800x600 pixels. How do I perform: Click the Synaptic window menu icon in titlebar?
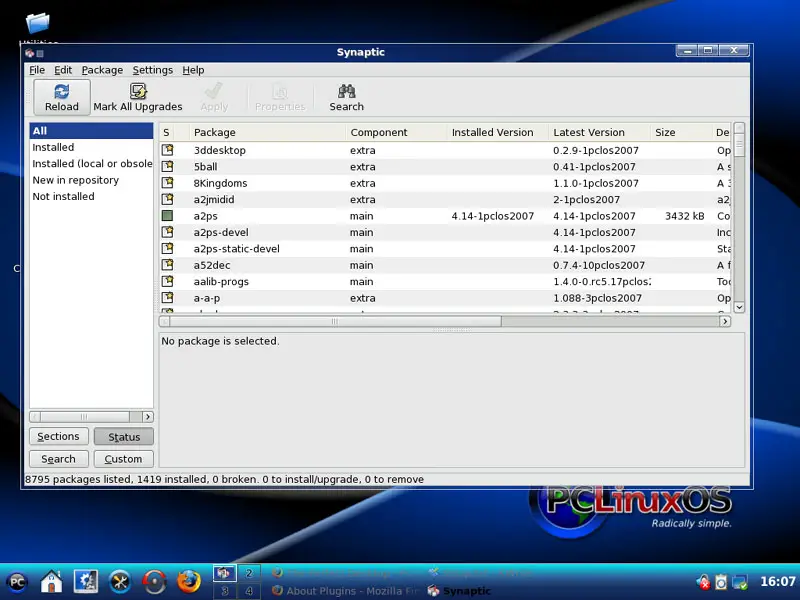30,53
